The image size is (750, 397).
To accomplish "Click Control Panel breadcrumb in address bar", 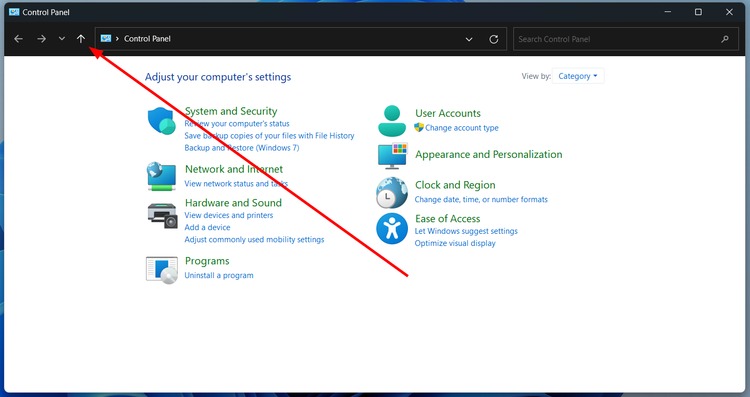I will click(147, 39).
